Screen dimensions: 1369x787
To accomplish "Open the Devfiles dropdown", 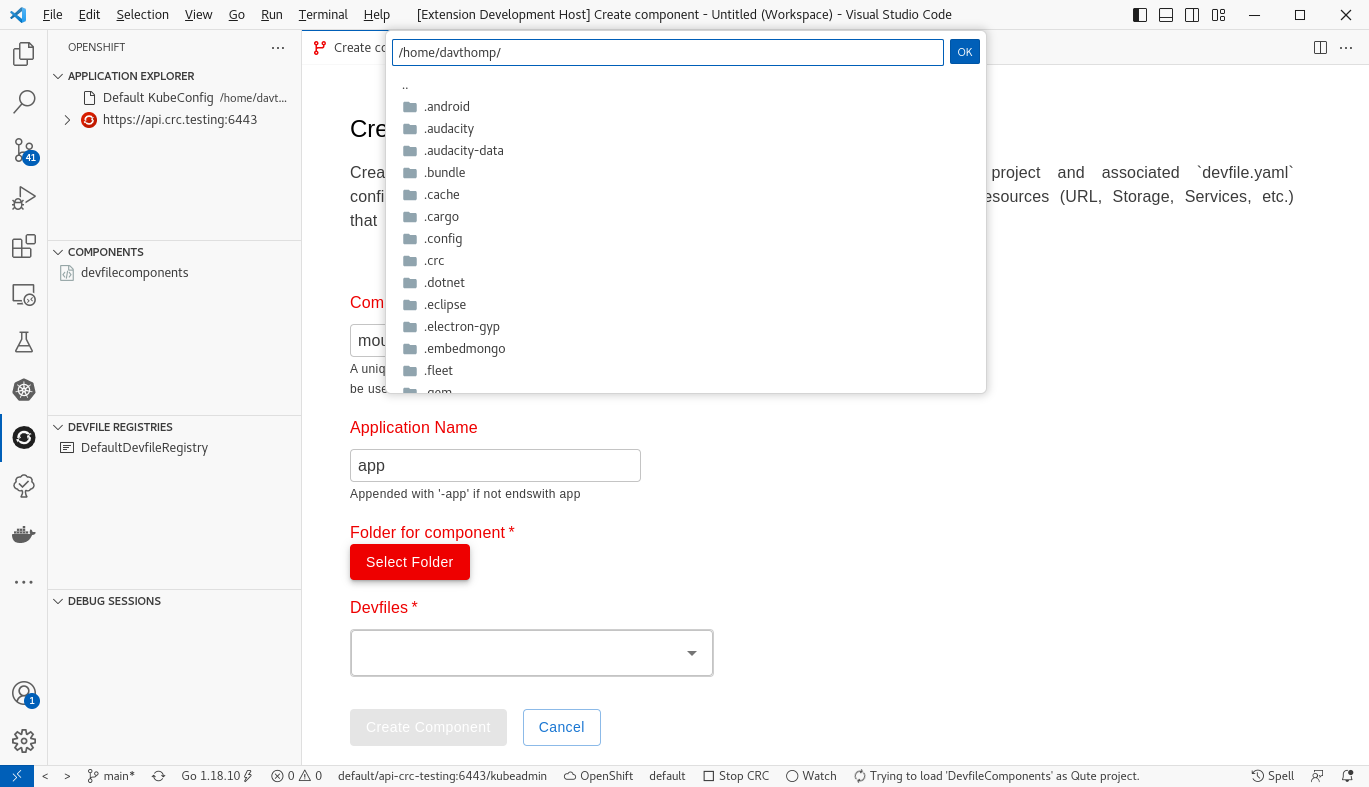I will 532,653.
